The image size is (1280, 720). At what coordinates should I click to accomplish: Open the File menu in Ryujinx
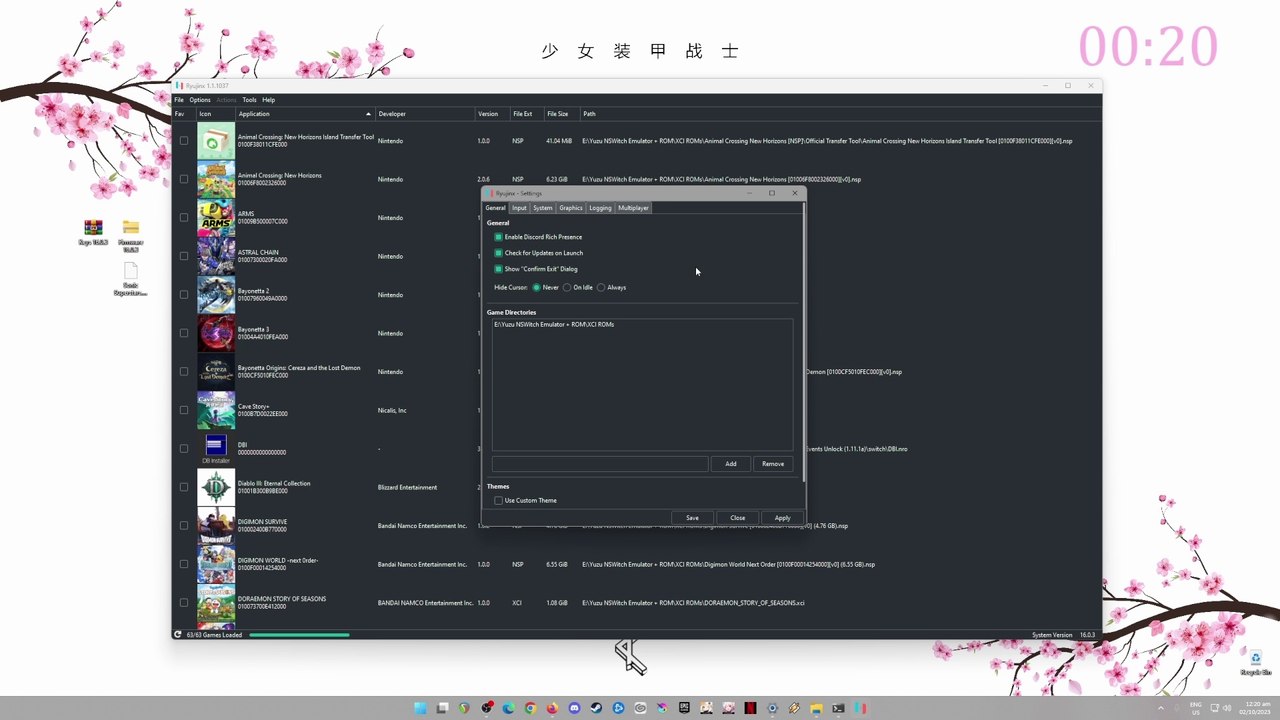coord(179,100)
